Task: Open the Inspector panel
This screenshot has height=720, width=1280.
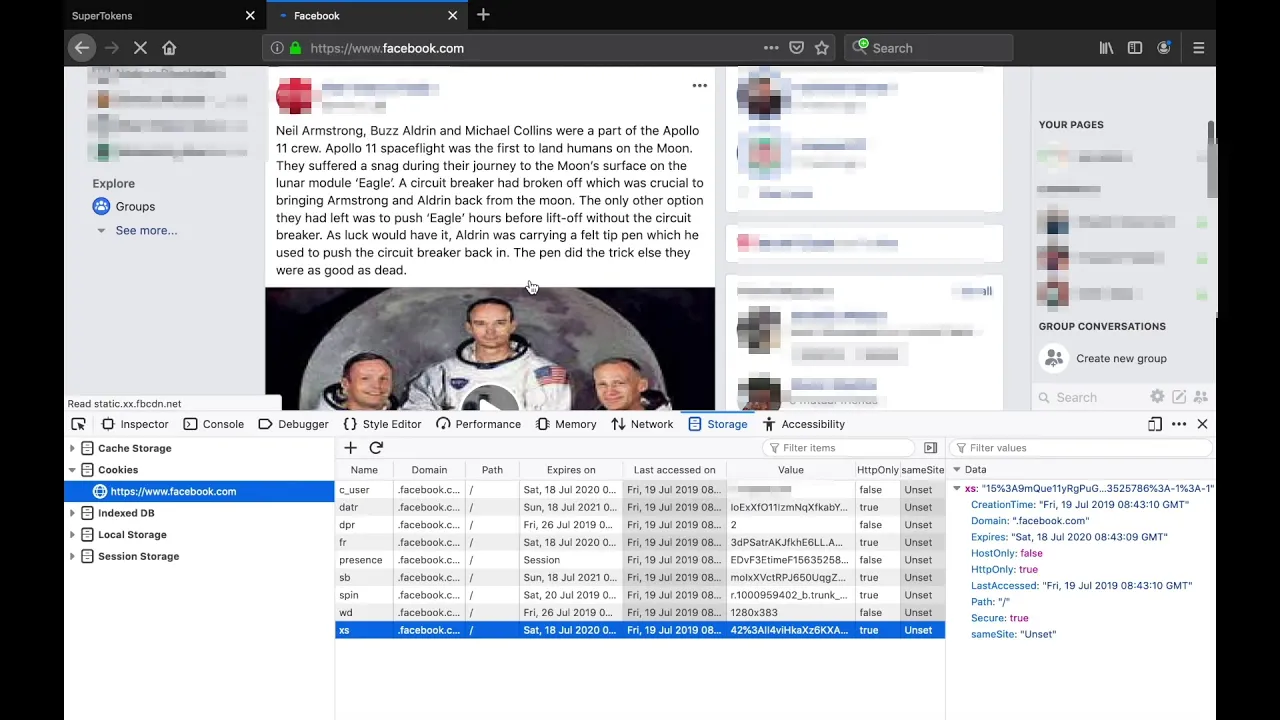Action: [135, 424]
